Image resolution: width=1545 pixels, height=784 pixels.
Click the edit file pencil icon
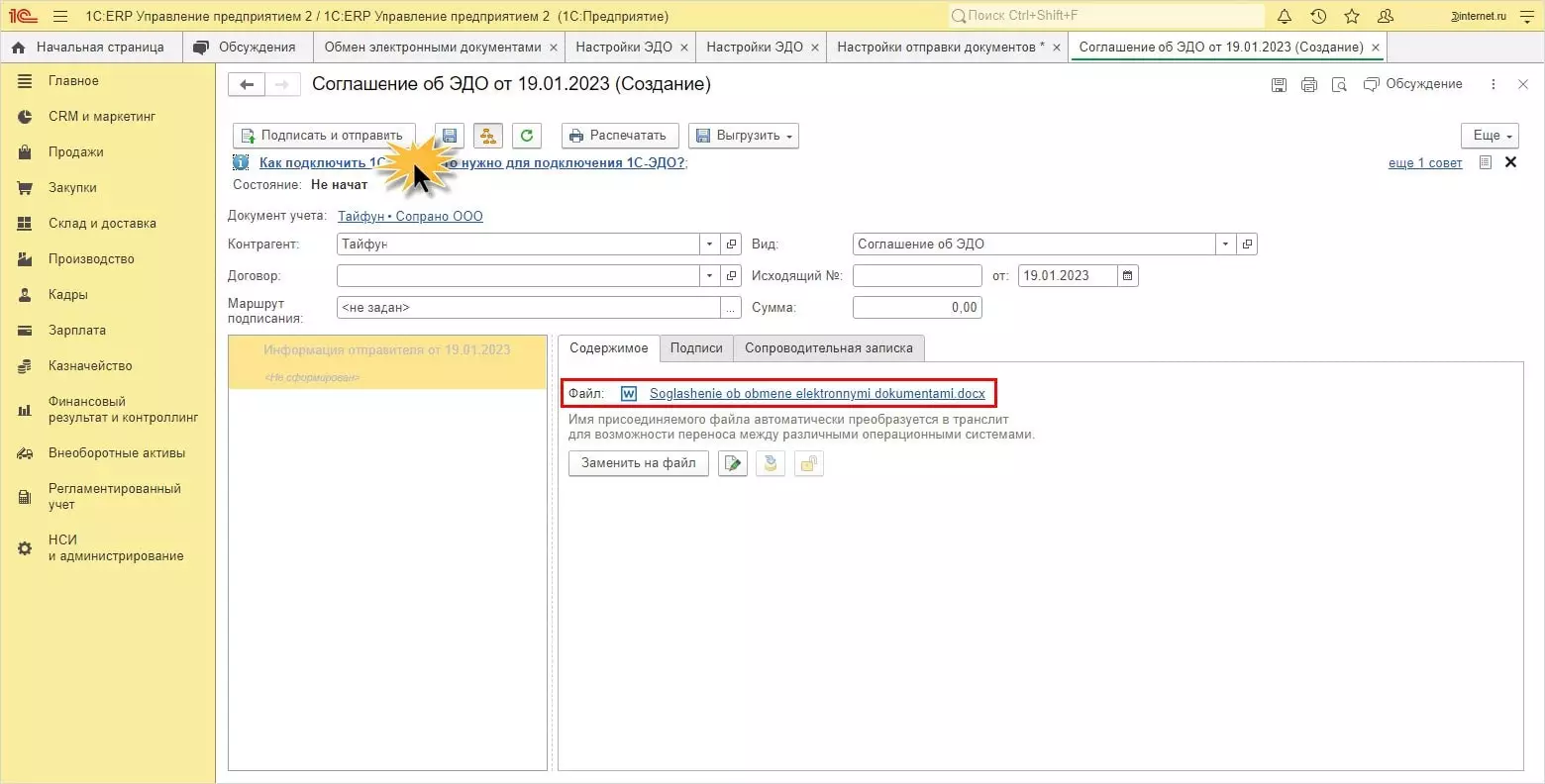tap(732, 463)
